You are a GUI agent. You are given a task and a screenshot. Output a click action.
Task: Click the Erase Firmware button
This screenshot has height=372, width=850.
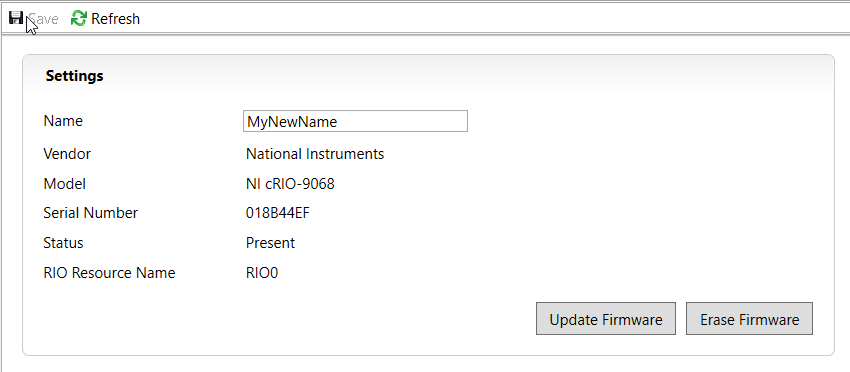749,319
